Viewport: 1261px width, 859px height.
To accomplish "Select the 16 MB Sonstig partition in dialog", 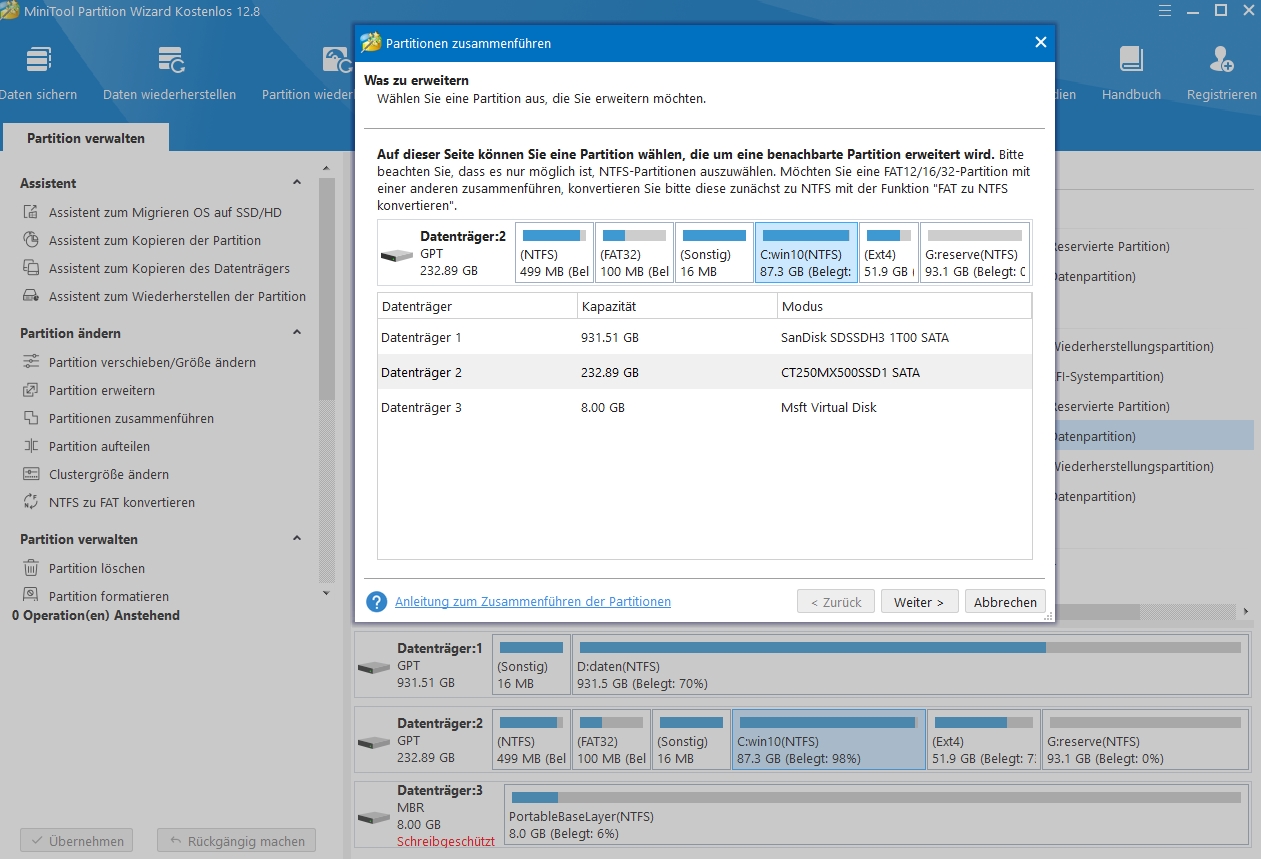I will (714, 253).
